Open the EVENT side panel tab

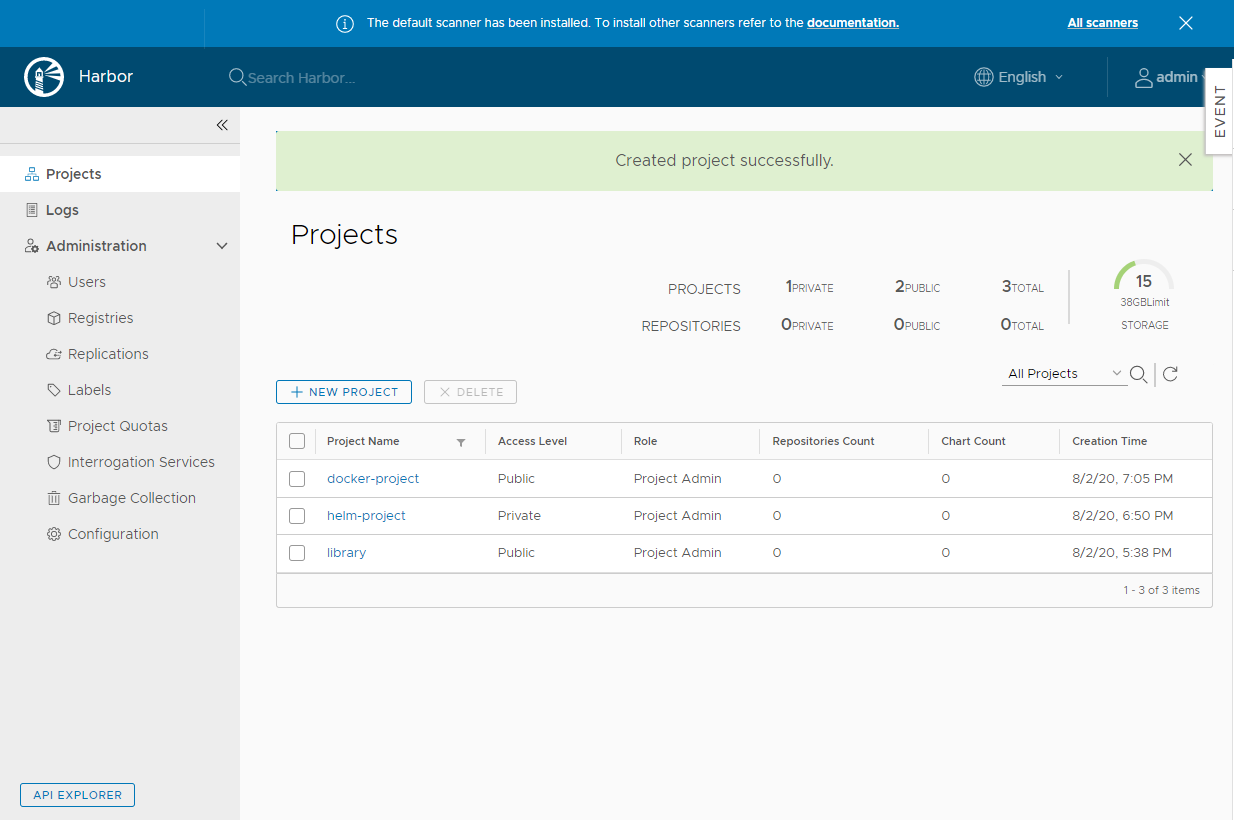1219,111
